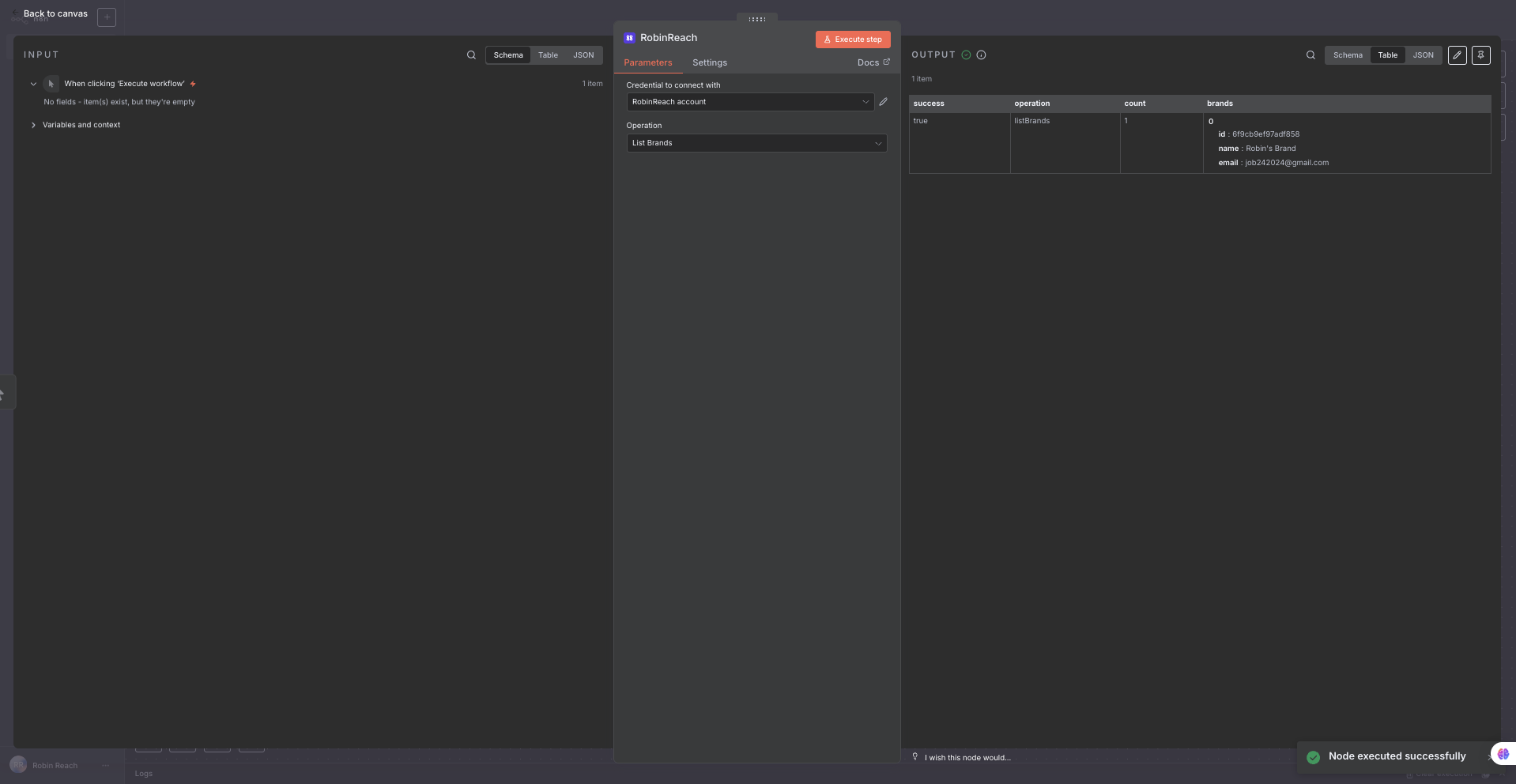Click the brand id value 6f9cb9ef97adf858
The width and height of the screenshot is (1516, 784).
[1265, 134]
